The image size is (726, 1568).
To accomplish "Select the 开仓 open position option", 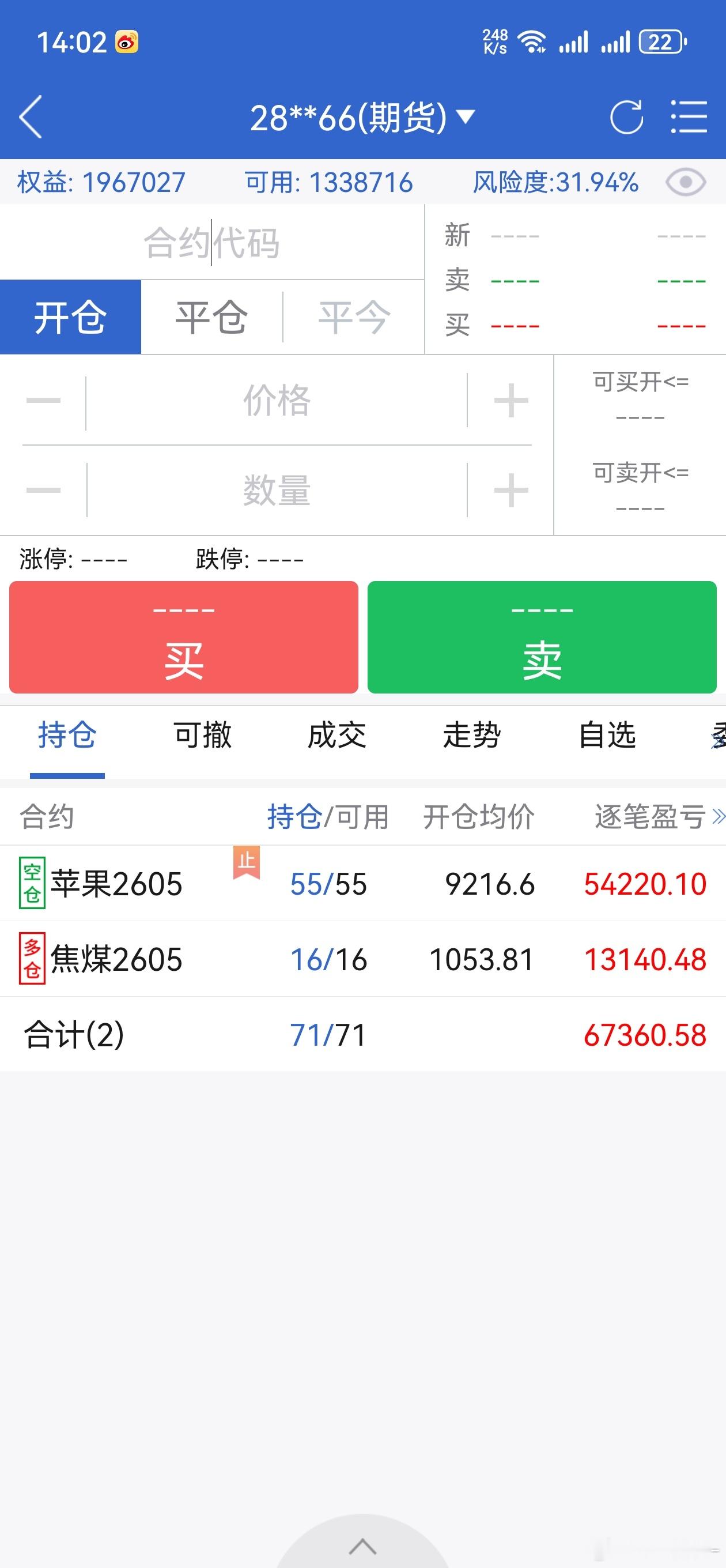I will pos(71,317).
